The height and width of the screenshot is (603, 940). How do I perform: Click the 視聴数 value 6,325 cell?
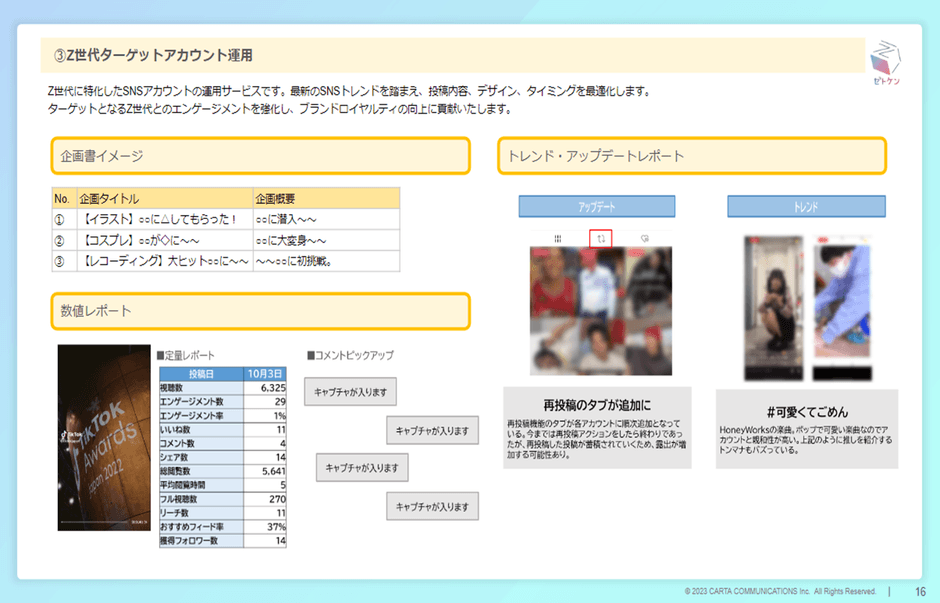click(x=266, y=387)
